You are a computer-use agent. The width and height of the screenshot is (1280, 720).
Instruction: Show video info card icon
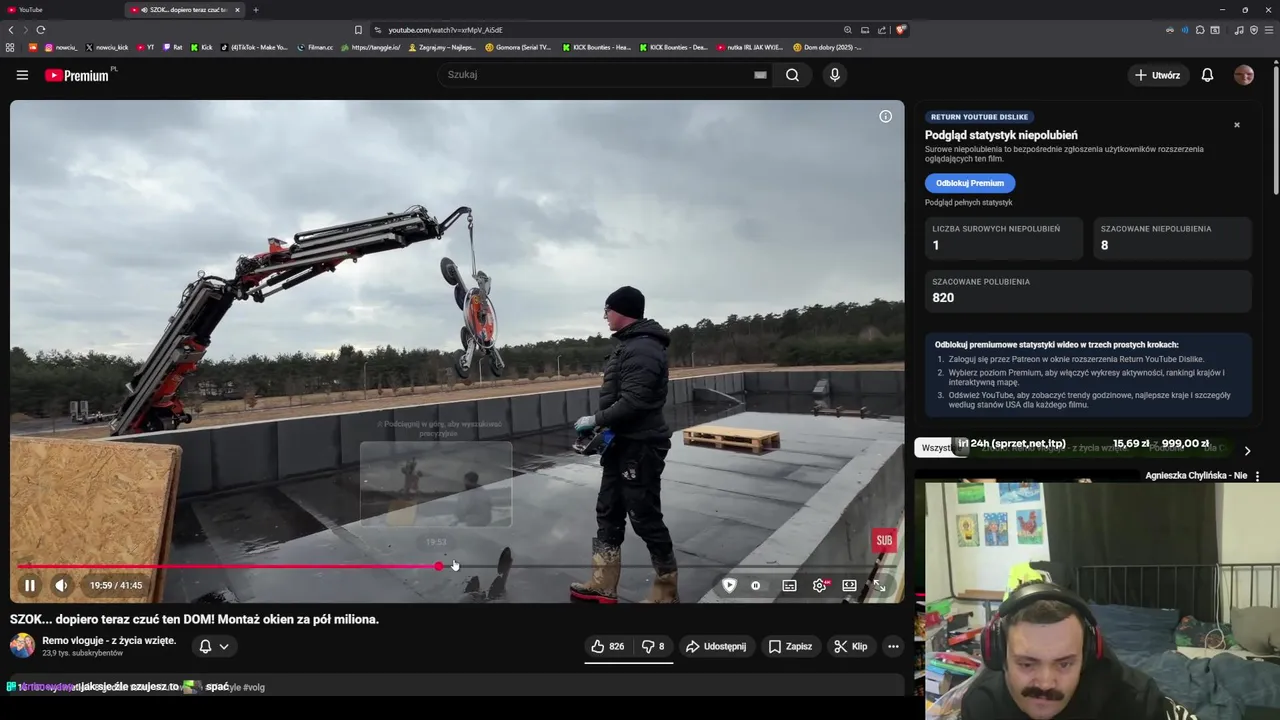pyautogui.click(x=885, y=117)
